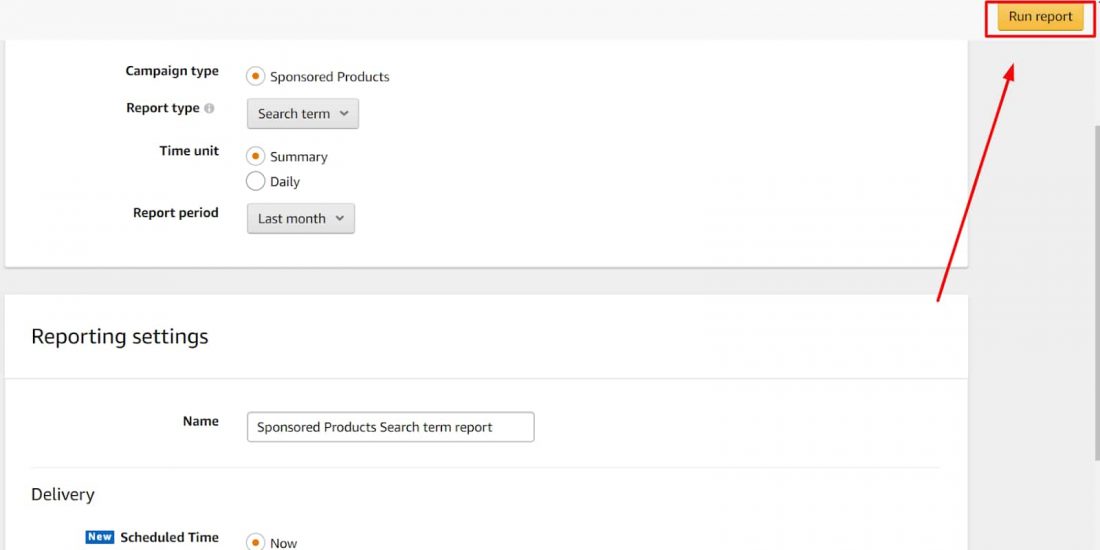Viewport: 1100px width, 550px height.
Task: Select the Sponsored Products radio button
Action: (x=255, y=76)
